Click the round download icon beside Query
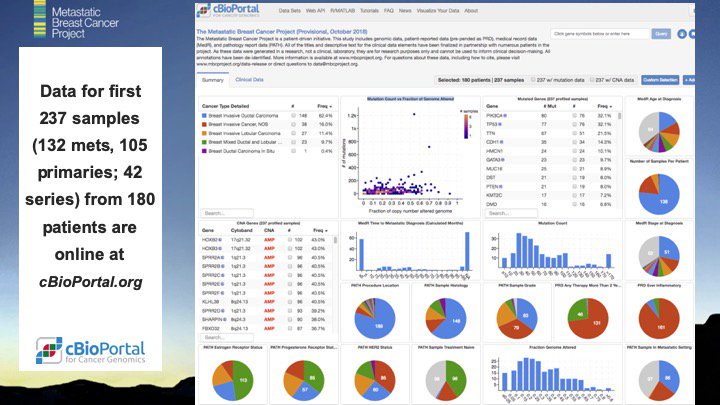Screen dimensions: 720x405 click(682, 34)
